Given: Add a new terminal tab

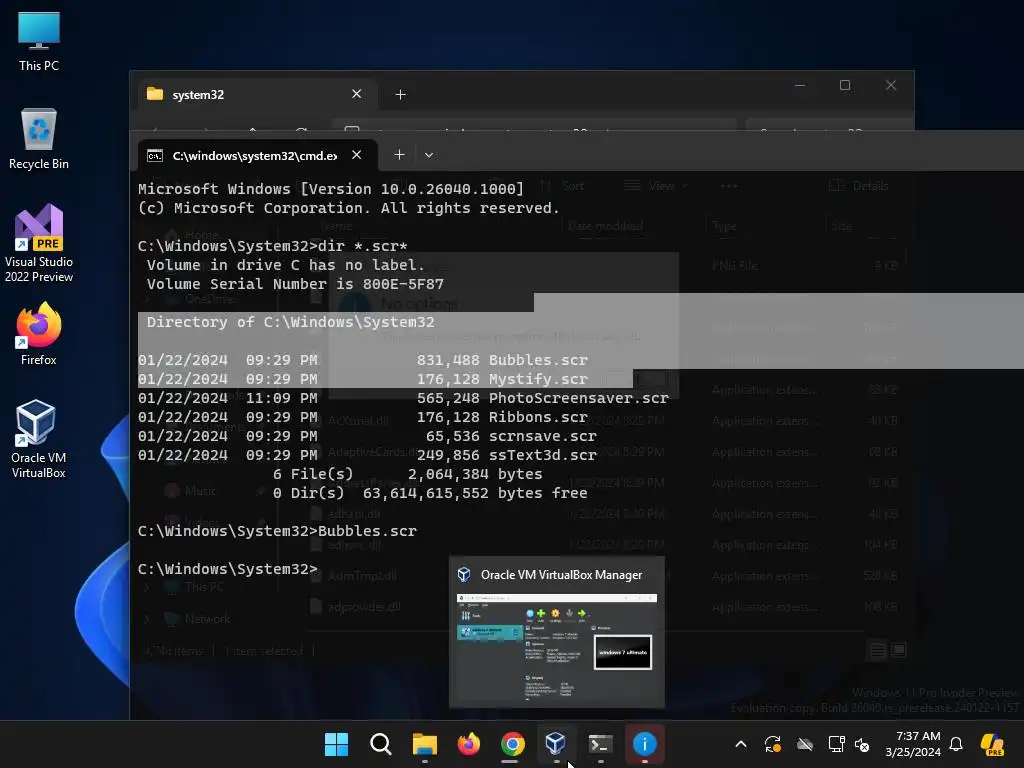Looking at the screenshot, I should [x=400, y=155].
